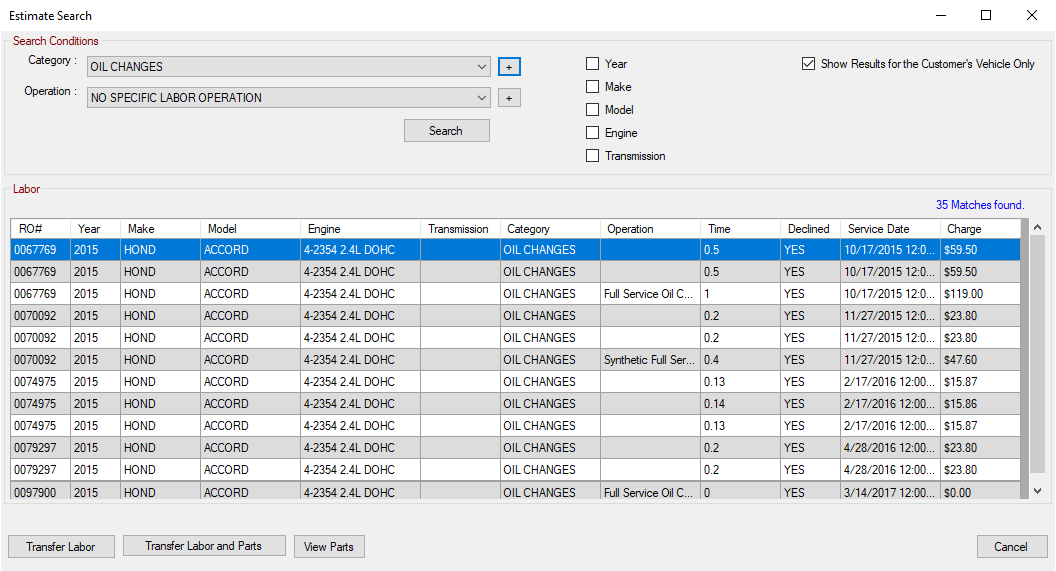The width and height of the screenshot is (1056, 571).
Task: Sort by the Declined column header
Action: (810, 229)
